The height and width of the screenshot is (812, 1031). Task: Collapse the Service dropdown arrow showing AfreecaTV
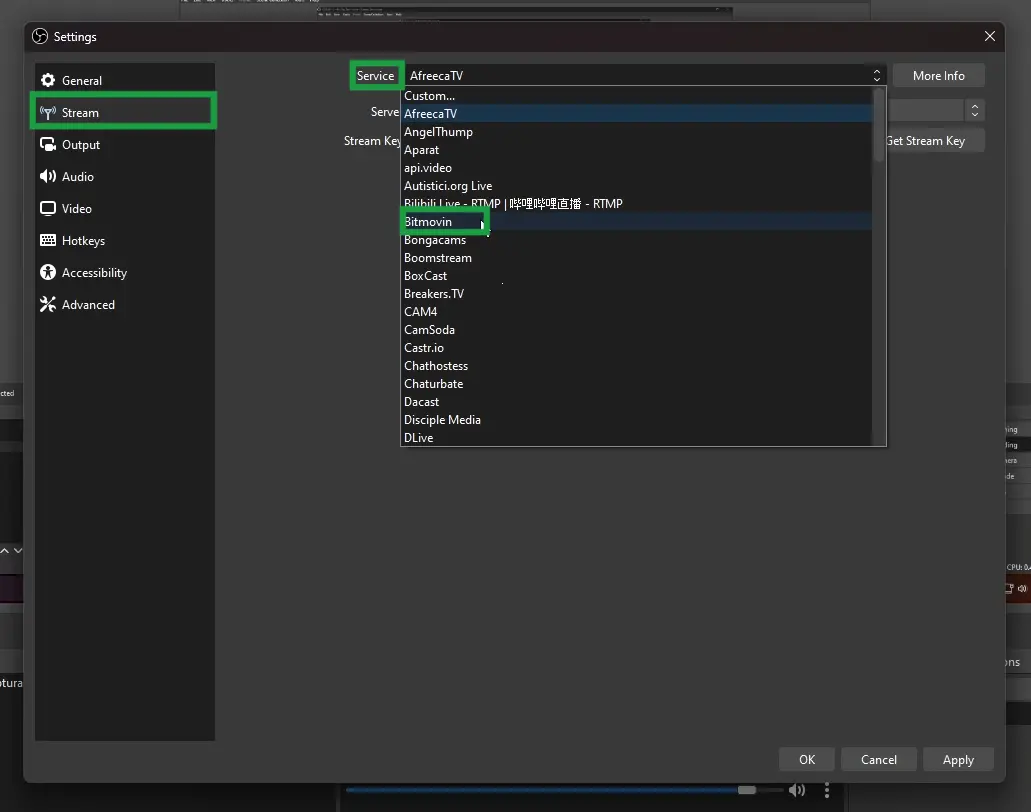click(876, 76)
